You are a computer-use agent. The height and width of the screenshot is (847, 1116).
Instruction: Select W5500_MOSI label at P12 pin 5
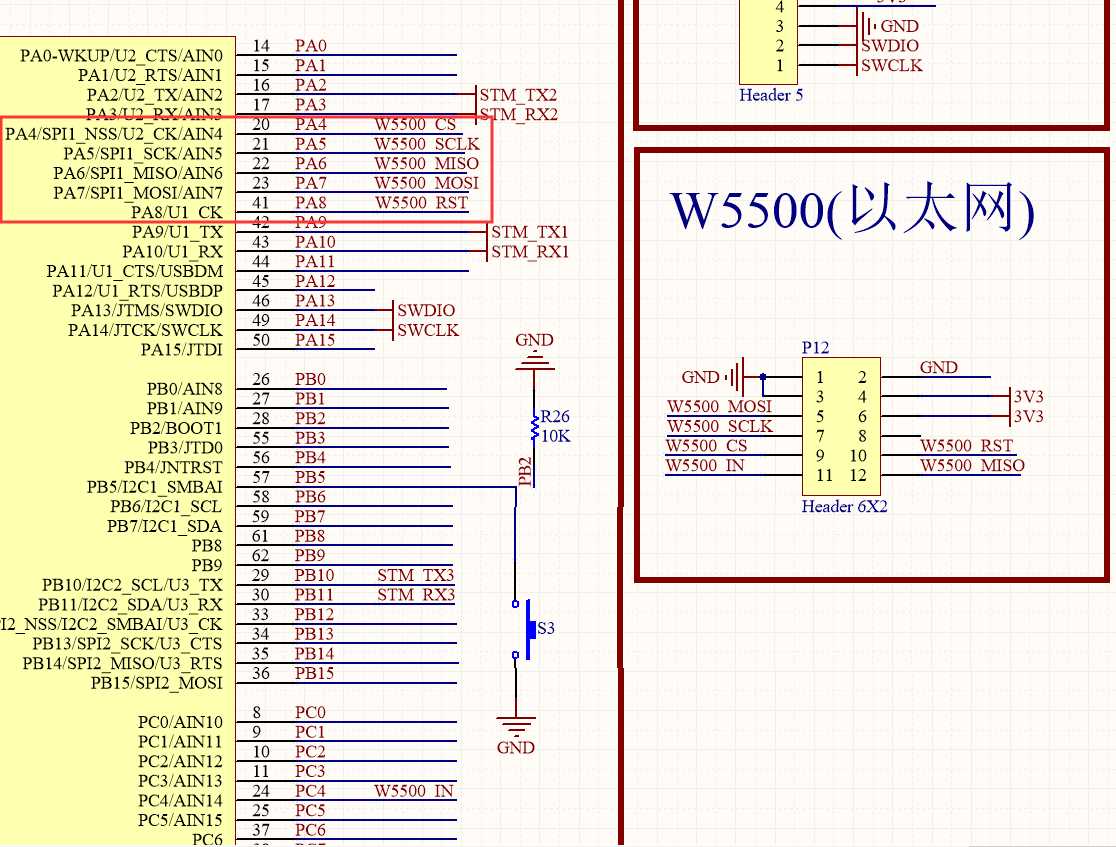(719, 406)
